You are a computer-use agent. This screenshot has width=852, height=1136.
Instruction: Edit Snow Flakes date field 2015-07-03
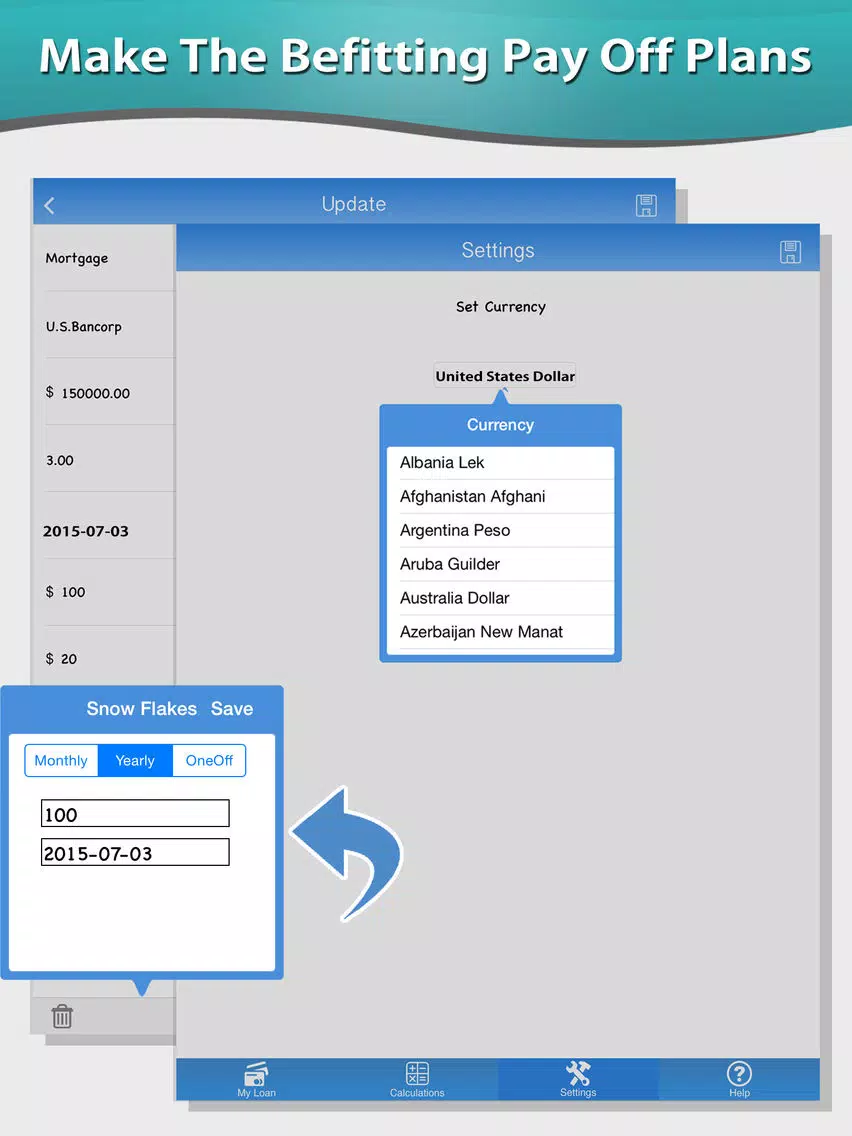click(135, 853)
